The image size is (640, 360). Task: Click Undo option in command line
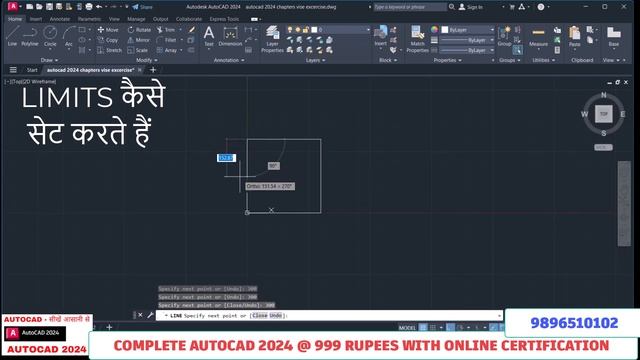coord(276,316)
